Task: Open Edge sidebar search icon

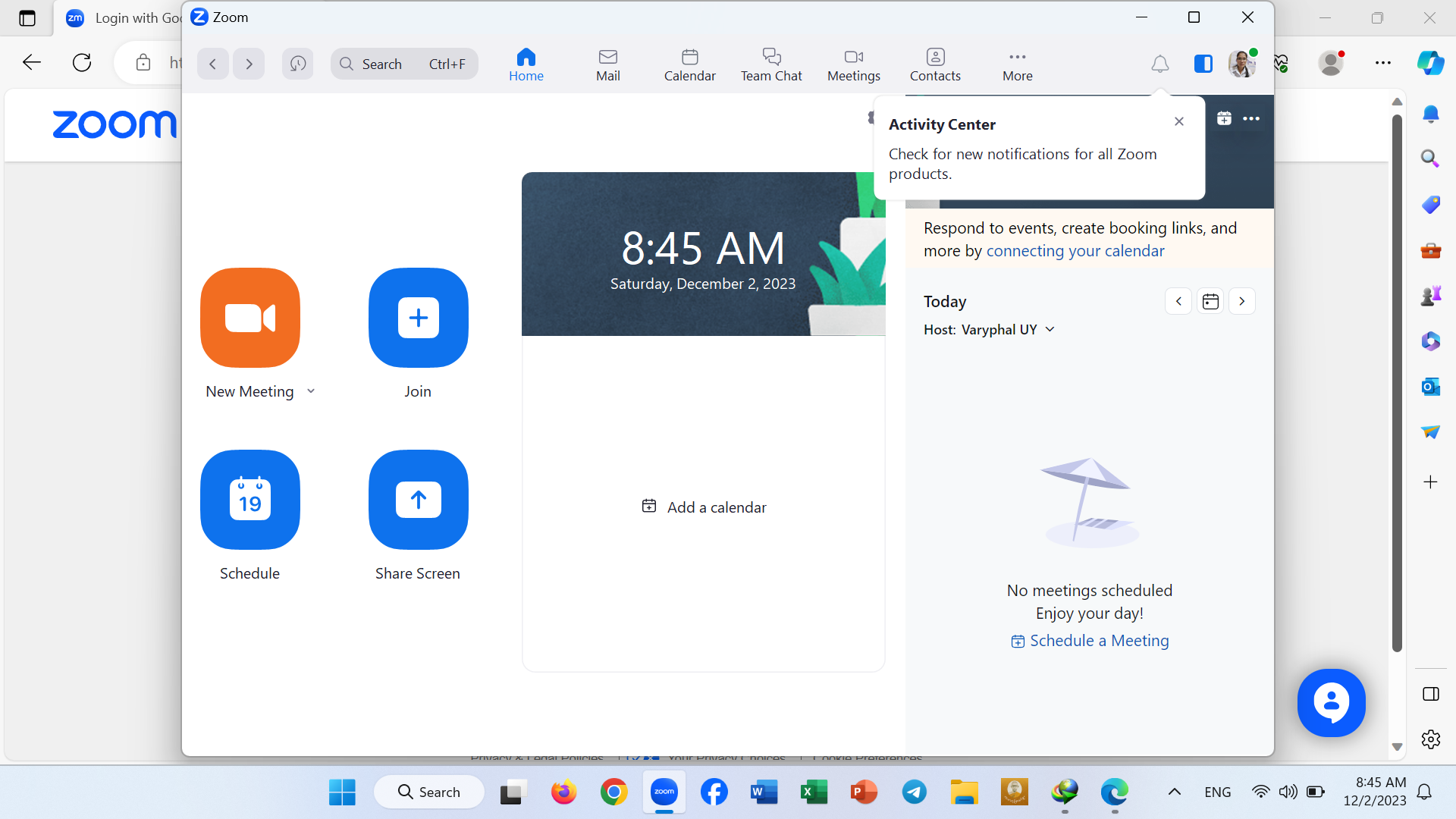Action: [1430, 158]
